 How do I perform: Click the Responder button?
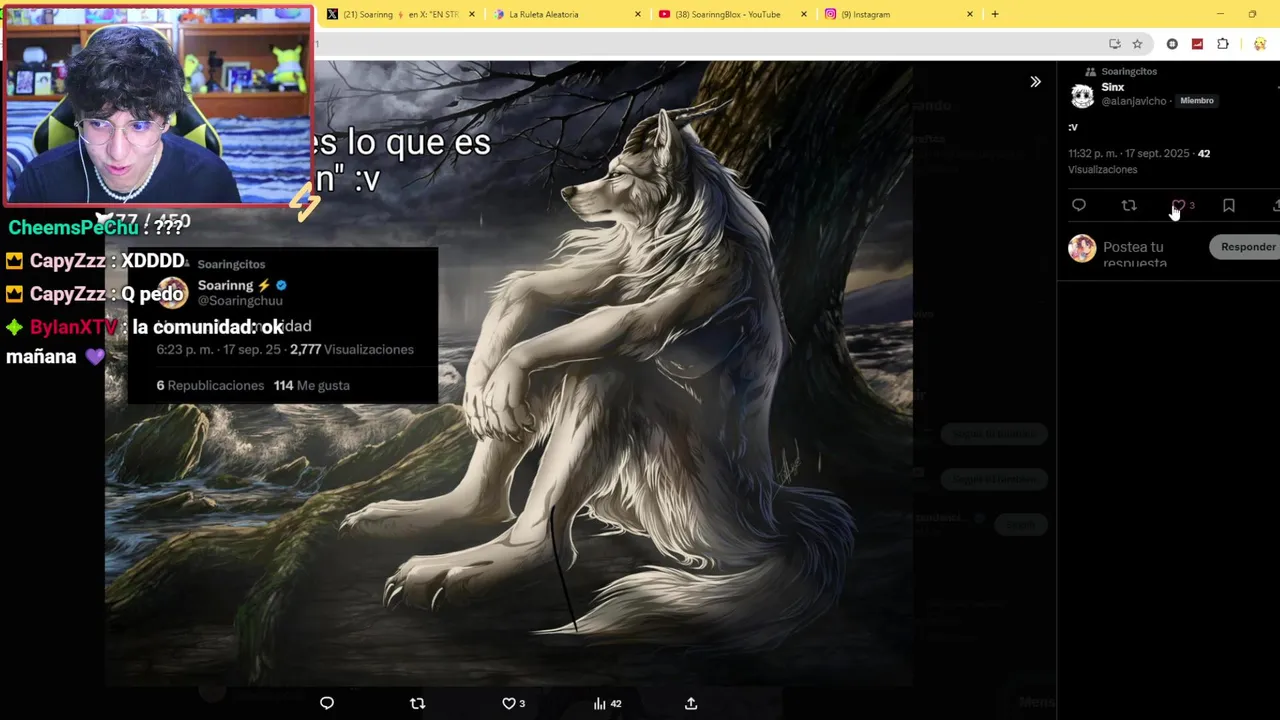tap(1247, 247)
